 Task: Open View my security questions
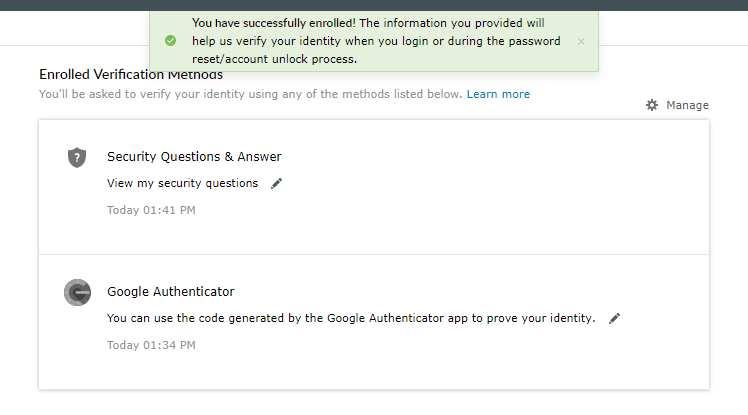tap(182, 183)
